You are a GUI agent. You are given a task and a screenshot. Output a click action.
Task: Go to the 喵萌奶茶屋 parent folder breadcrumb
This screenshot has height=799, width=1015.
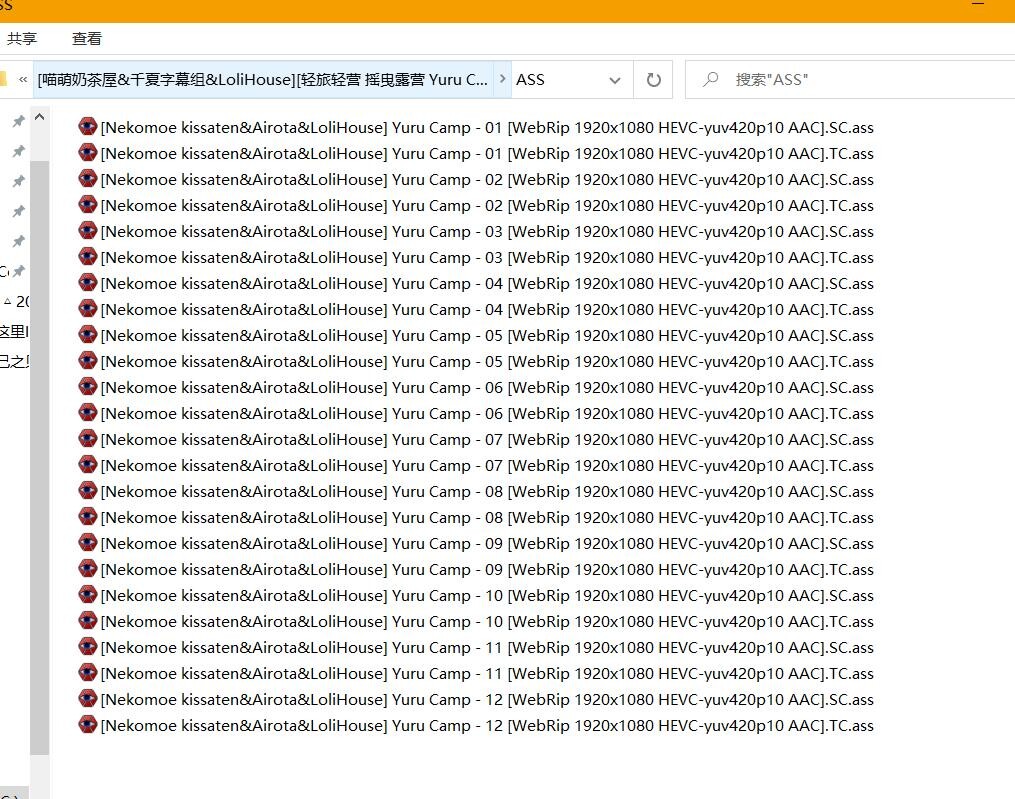point(263,80)
